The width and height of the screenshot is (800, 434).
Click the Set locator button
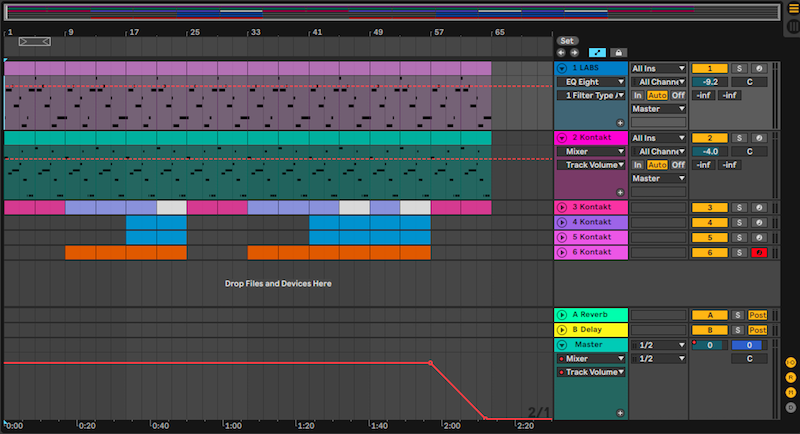pyautogui.click(x=567, y=41)
